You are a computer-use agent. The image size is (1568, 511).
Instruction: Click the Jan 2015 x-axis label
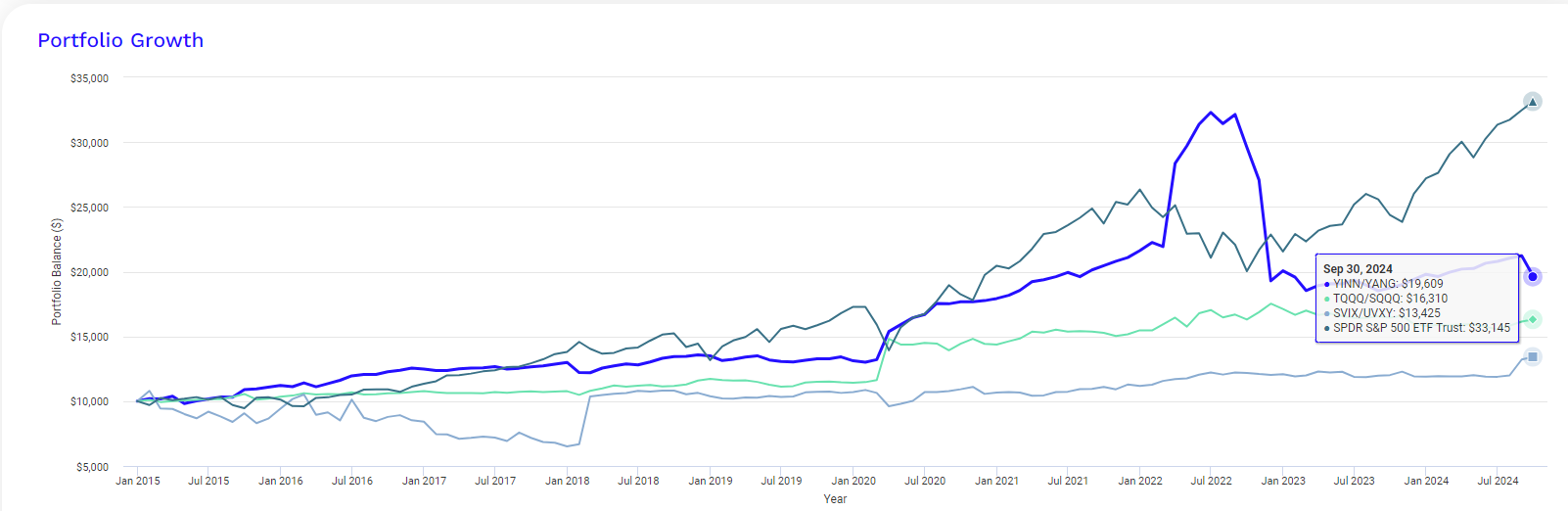click(x=137, y=481)
